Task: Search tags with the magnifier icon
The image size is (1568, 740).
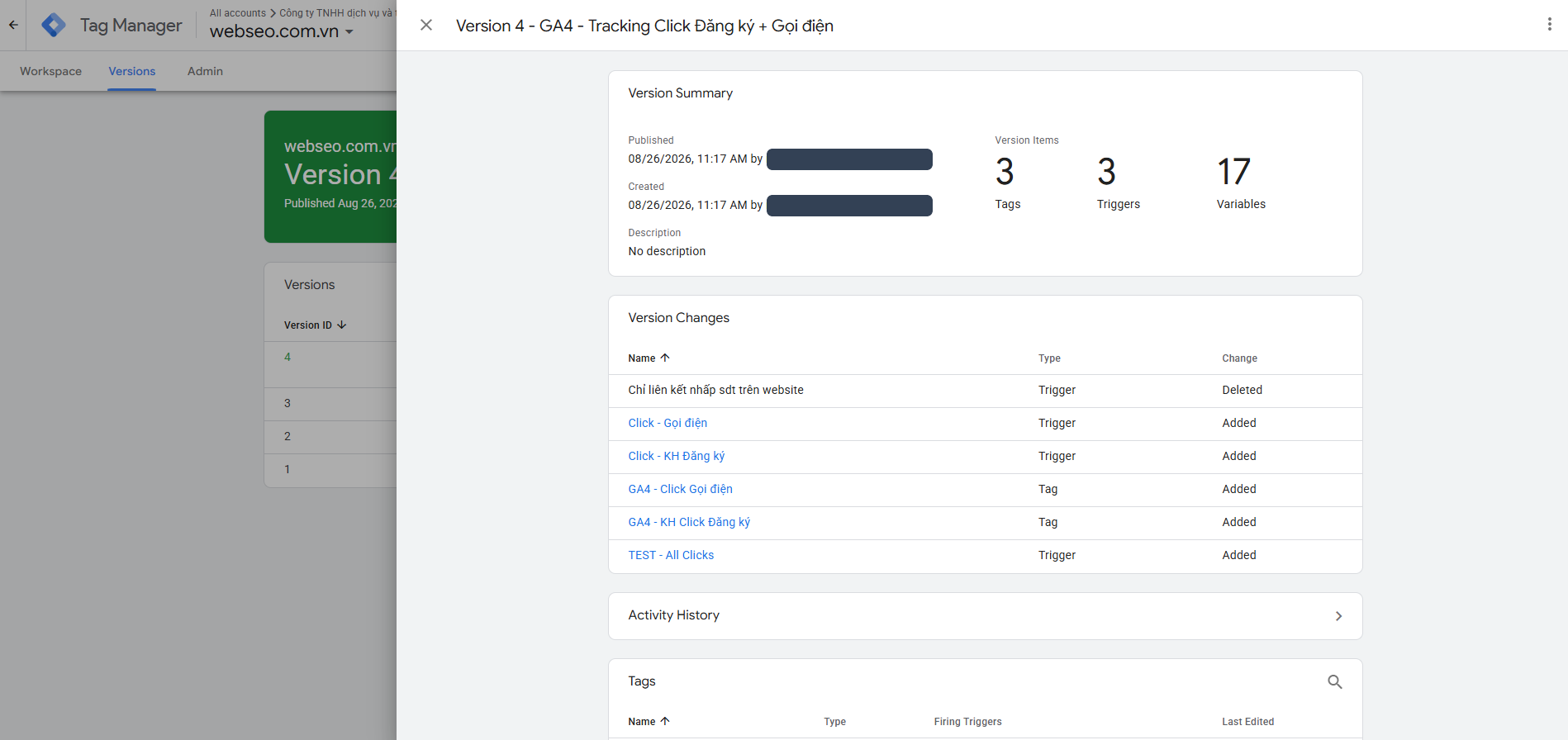Action: (x=1334, y=681)
